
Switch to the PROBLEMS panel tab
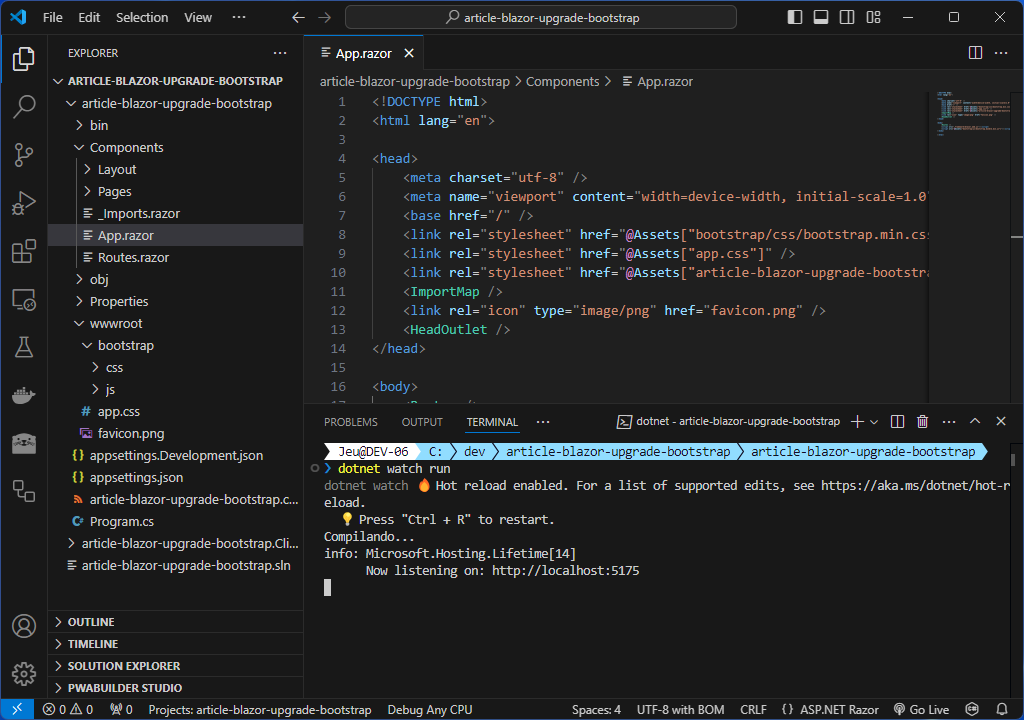(x=351, y=422)
